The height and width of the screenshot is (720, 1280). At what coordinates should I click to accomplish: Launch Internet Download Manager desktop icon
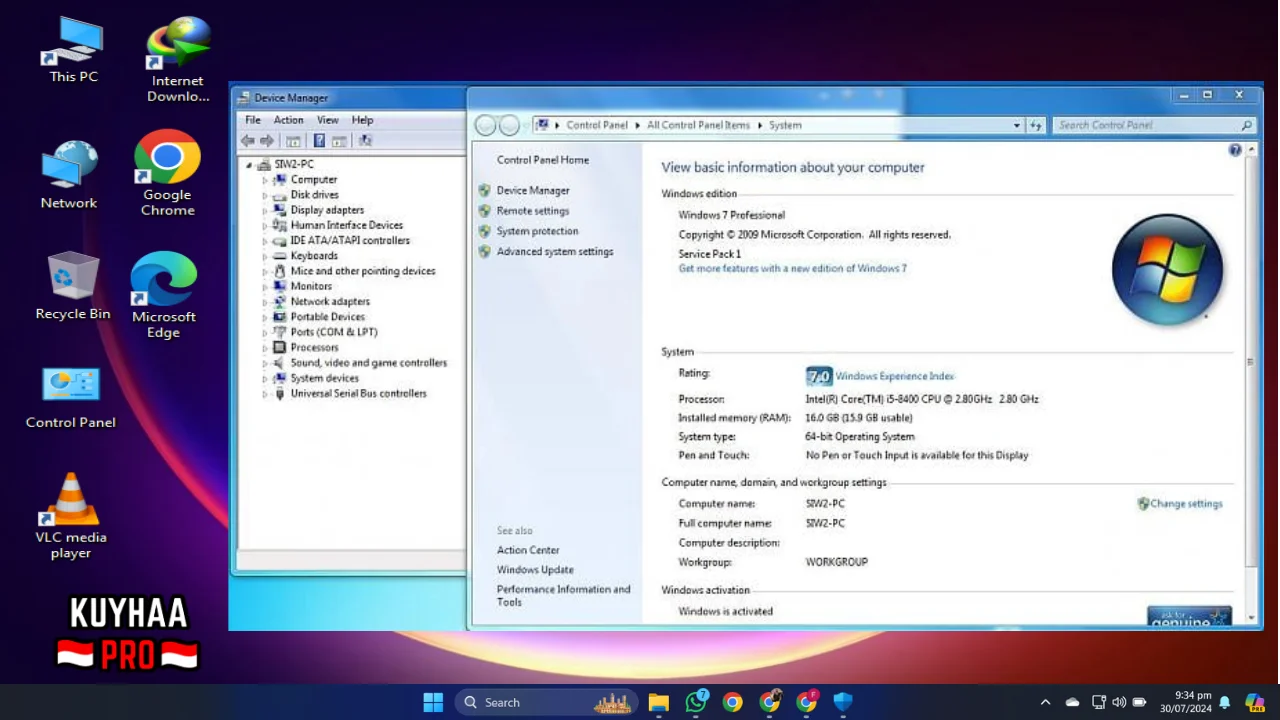click(x=178, y=60)
